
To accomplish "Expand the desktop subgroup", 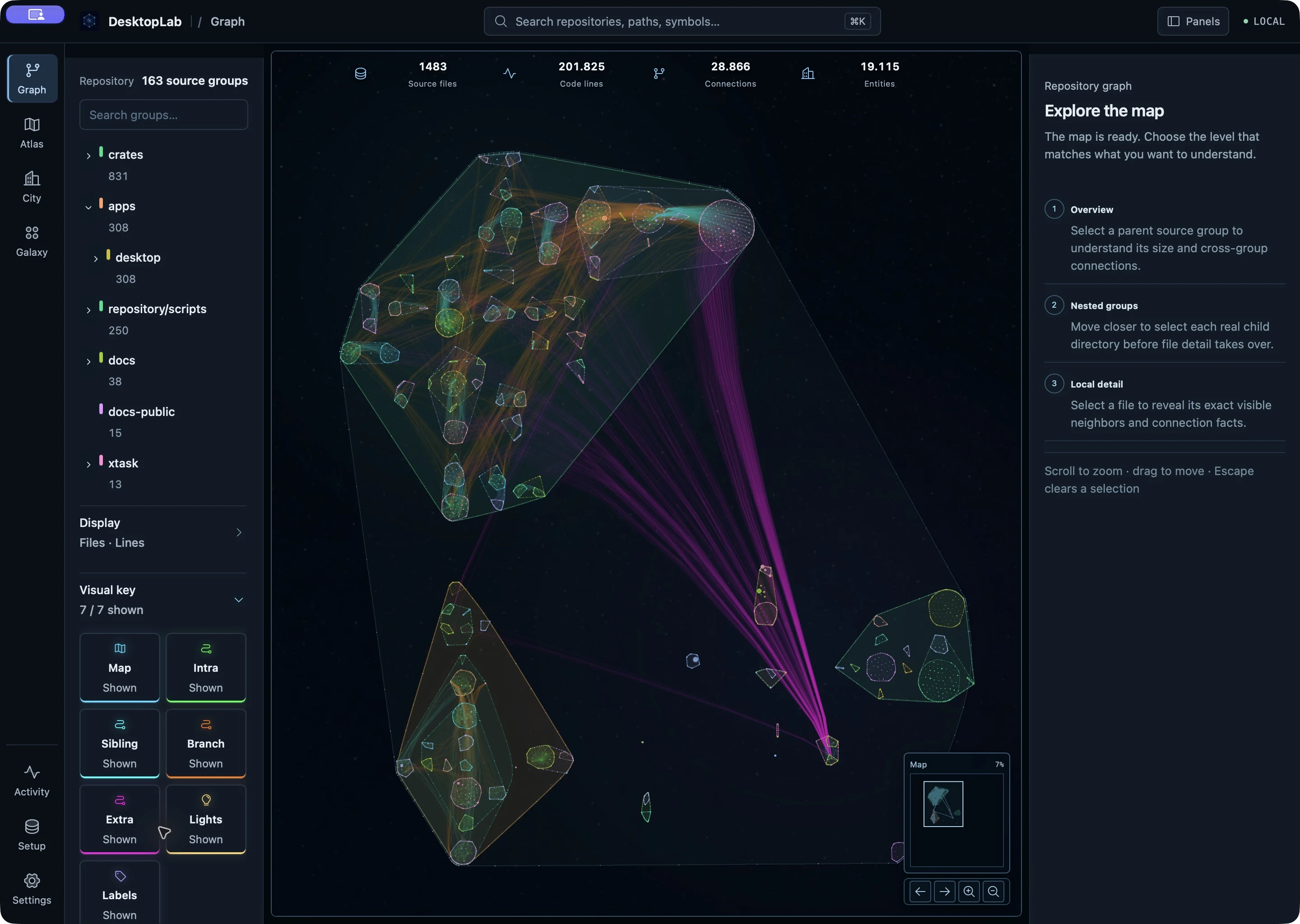I will 96,259.
